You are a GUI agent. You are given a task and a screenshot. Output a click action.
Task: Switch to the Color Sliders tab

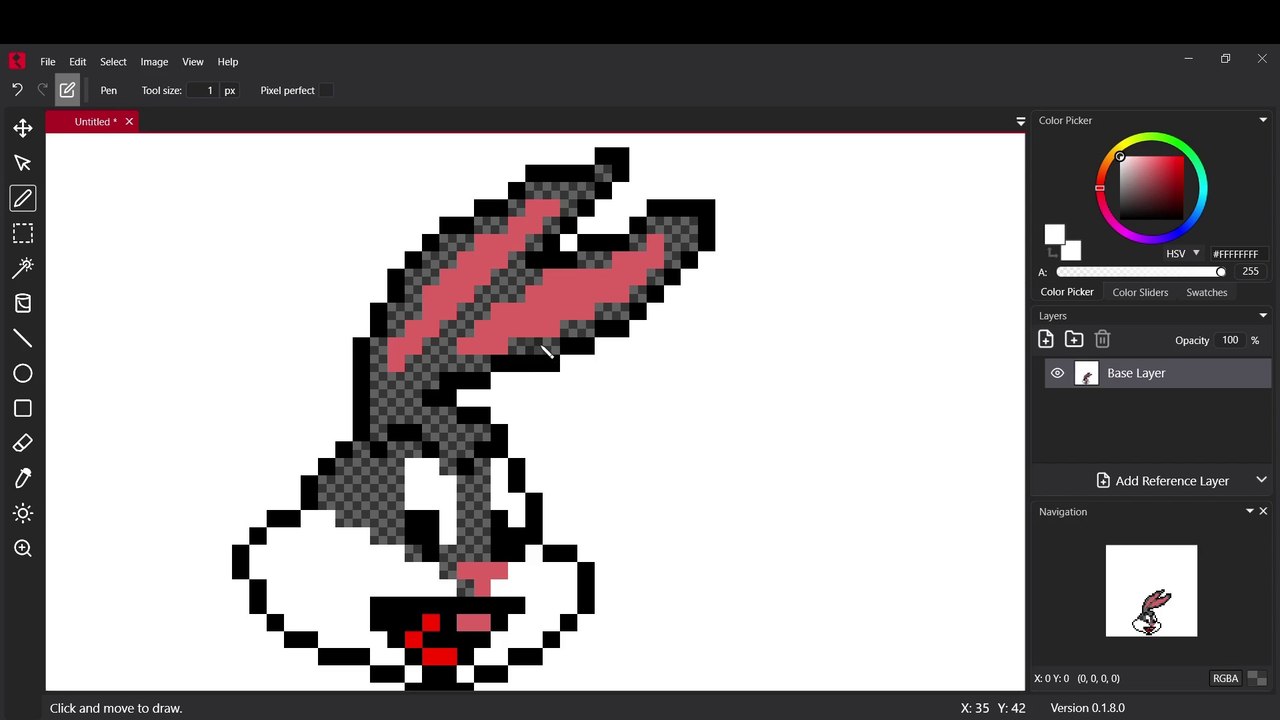(1140, 292)
